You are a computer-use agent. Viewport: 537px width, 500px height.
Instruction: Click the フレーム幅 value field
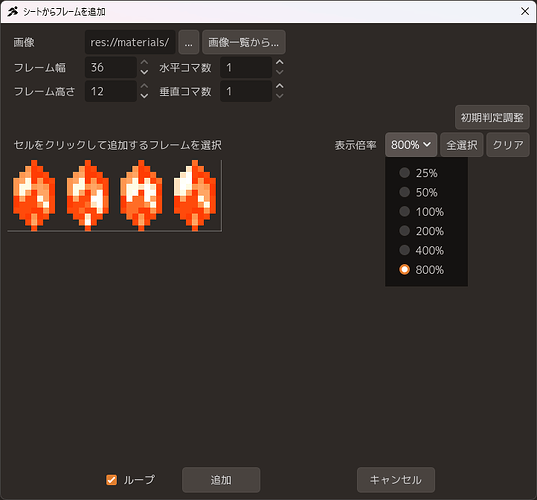click(111, 67)
